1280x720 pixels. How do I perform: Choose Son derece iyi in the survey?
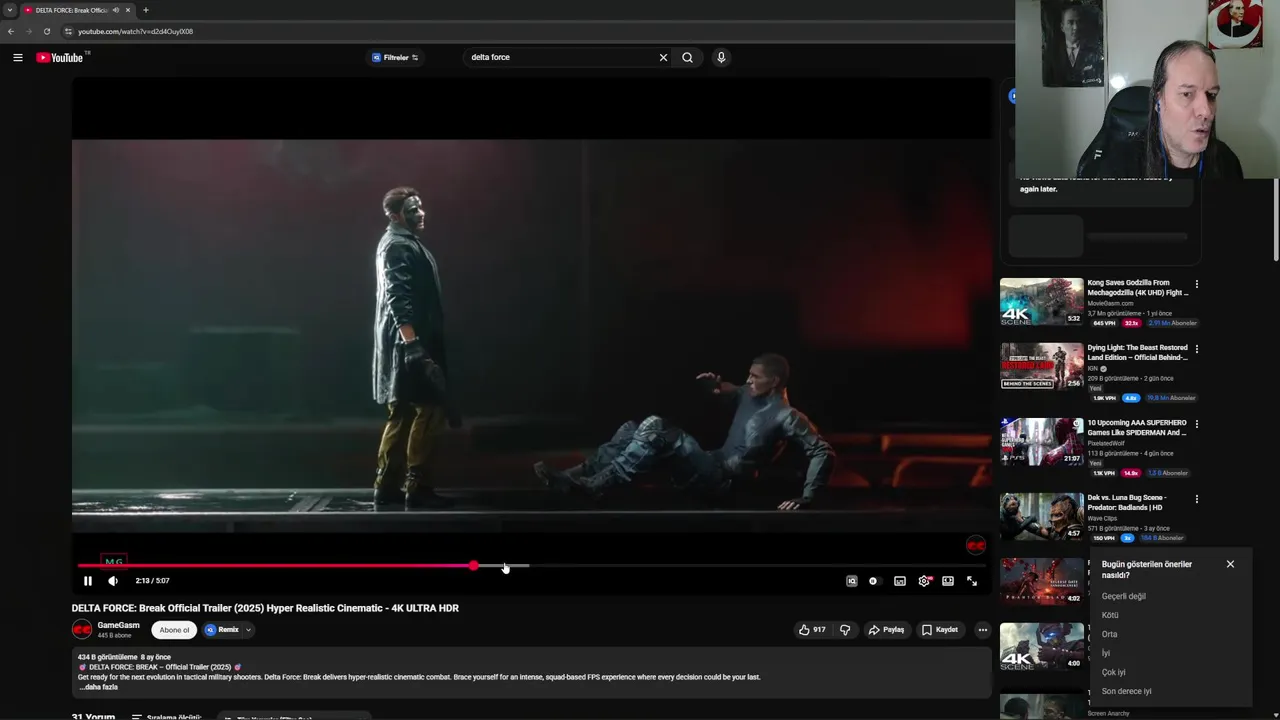click(x=1126, y=692)
